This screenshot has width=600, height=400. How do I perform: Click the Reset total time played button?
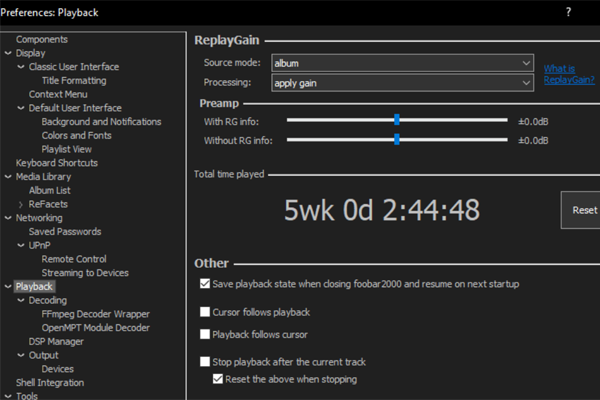coord(581,210)
